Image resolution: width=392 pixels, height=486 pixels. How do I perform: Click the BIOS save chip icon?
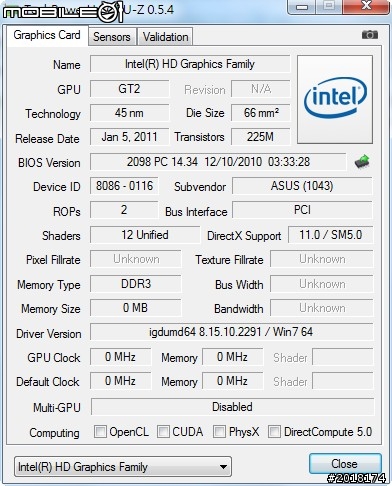(362, 161)
